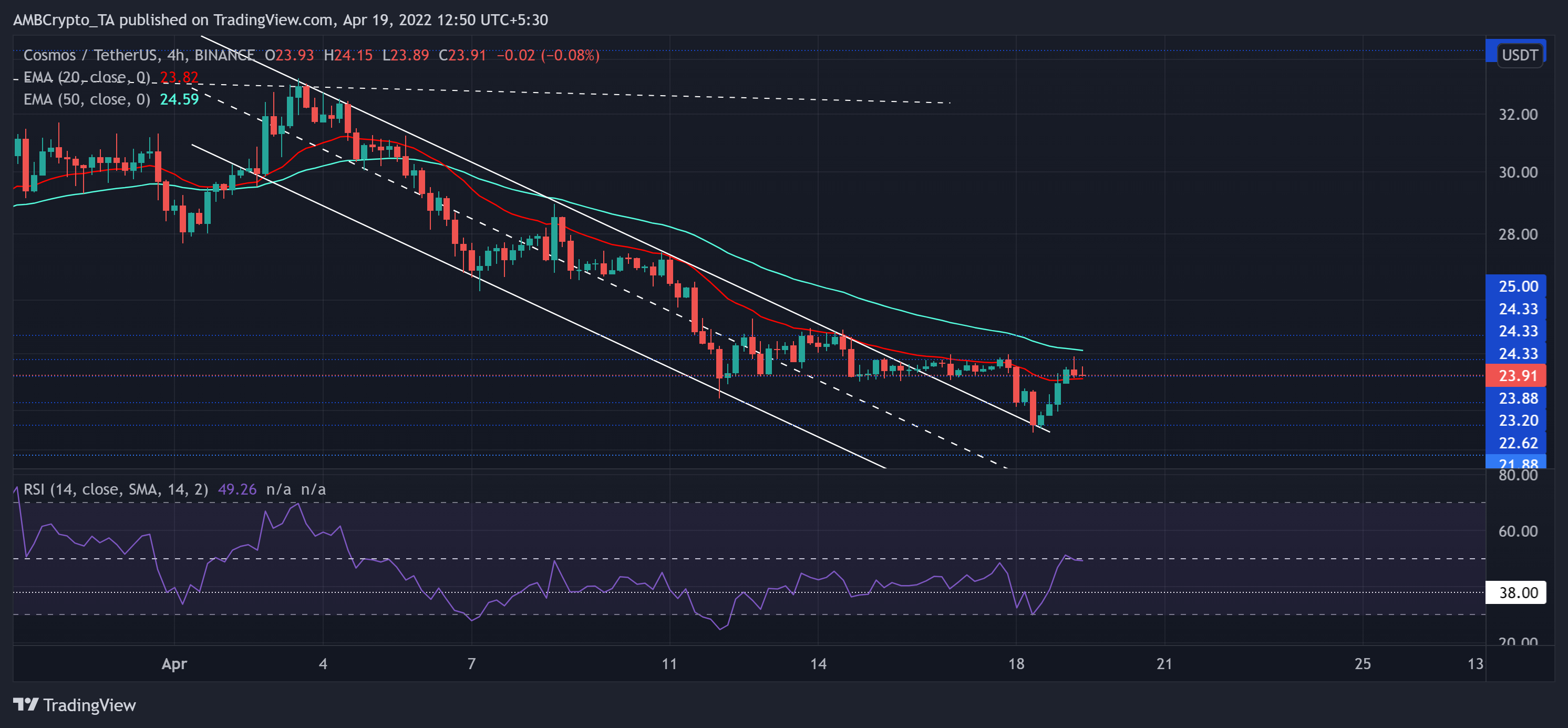This screenshot has height=728, width=1568.
Task: Click the RSI value 49.26
Action: pos(237,489)
